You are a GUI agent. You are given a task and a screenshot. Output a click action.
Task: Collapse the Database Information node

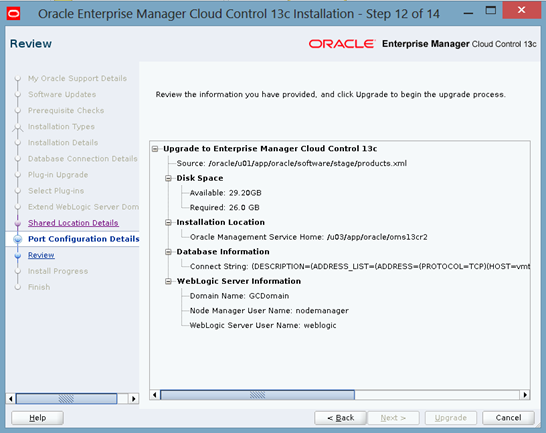coord(169,252)
